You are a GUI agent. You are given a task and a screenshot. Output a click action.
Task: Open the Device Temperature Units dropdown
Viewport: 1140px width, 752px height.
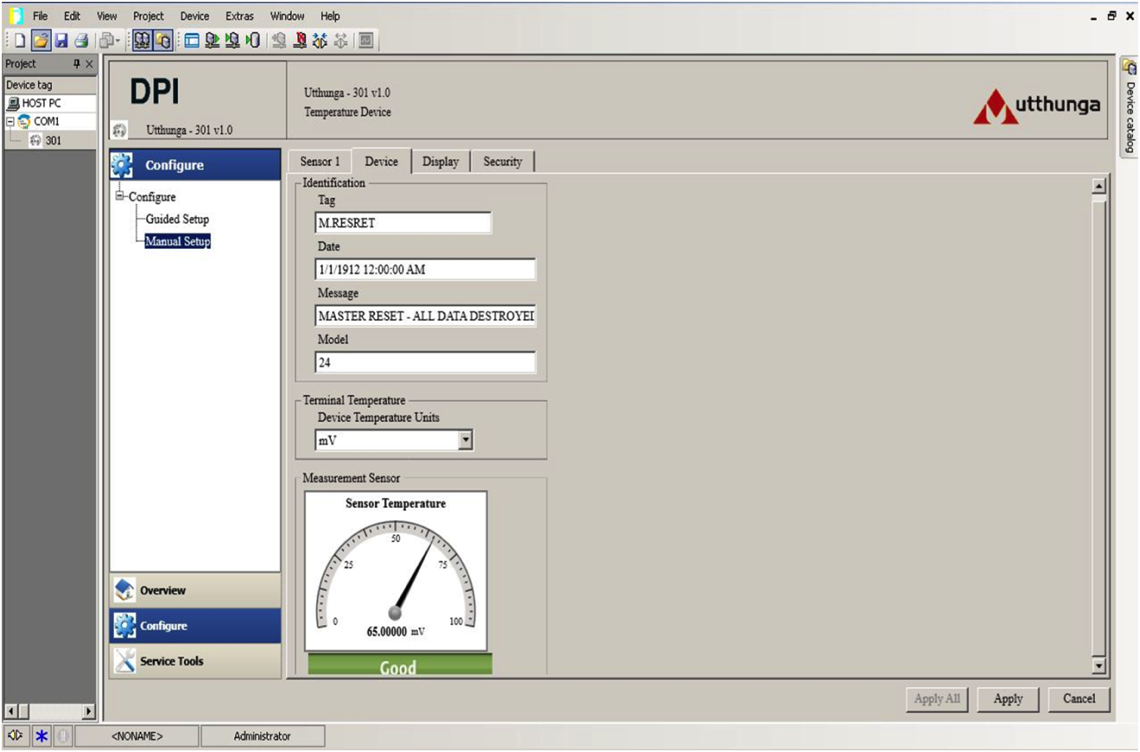click(464, 440)
